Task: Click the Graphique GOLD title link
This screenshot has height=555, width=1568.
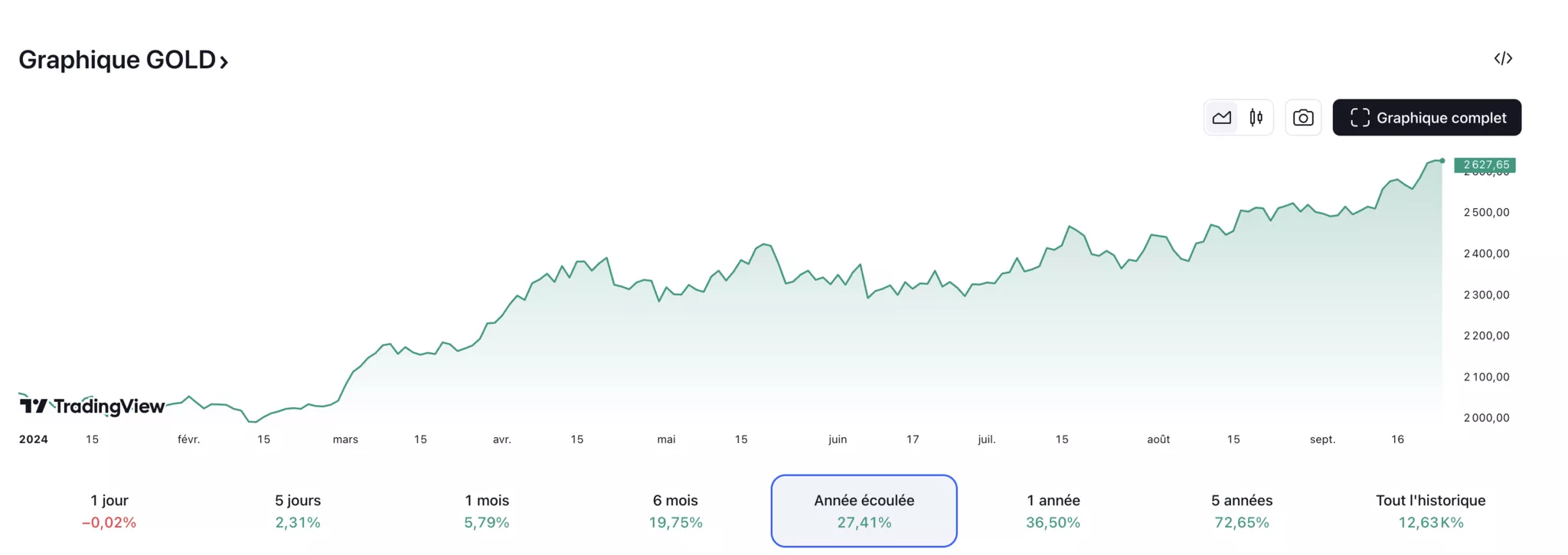Action: click(117, 60)
